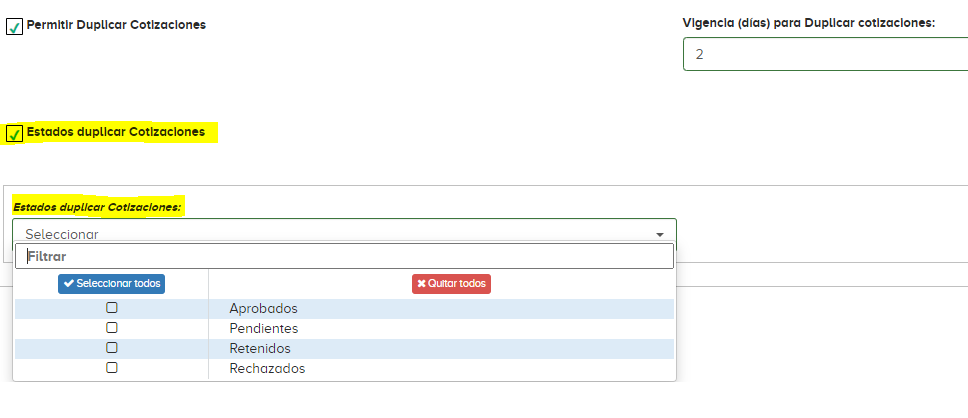
Task: Select the Pendientes option text
Action: point(264,328)
